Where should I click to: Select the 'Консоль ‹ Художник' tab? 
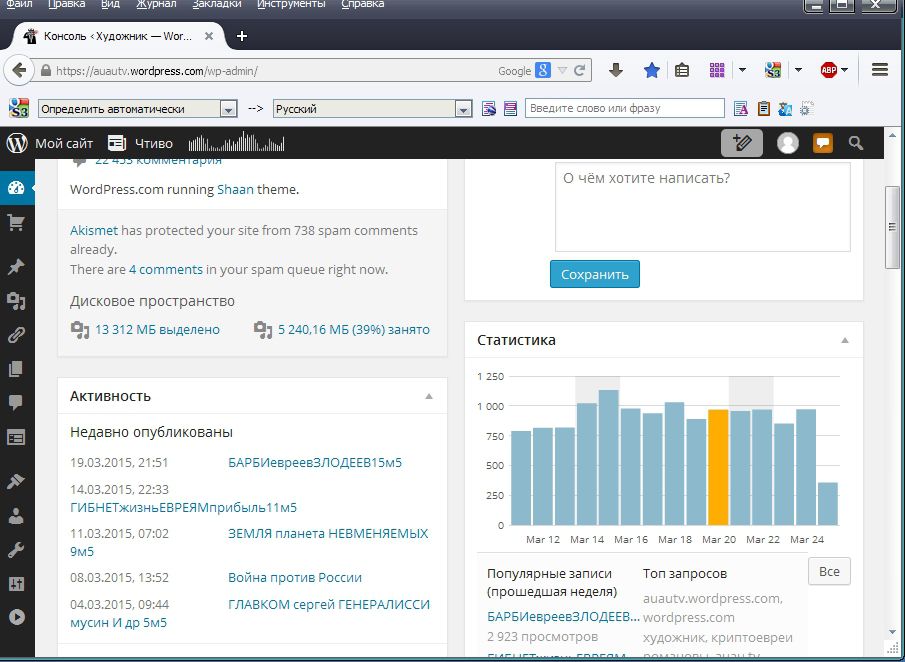pos(118,36)
